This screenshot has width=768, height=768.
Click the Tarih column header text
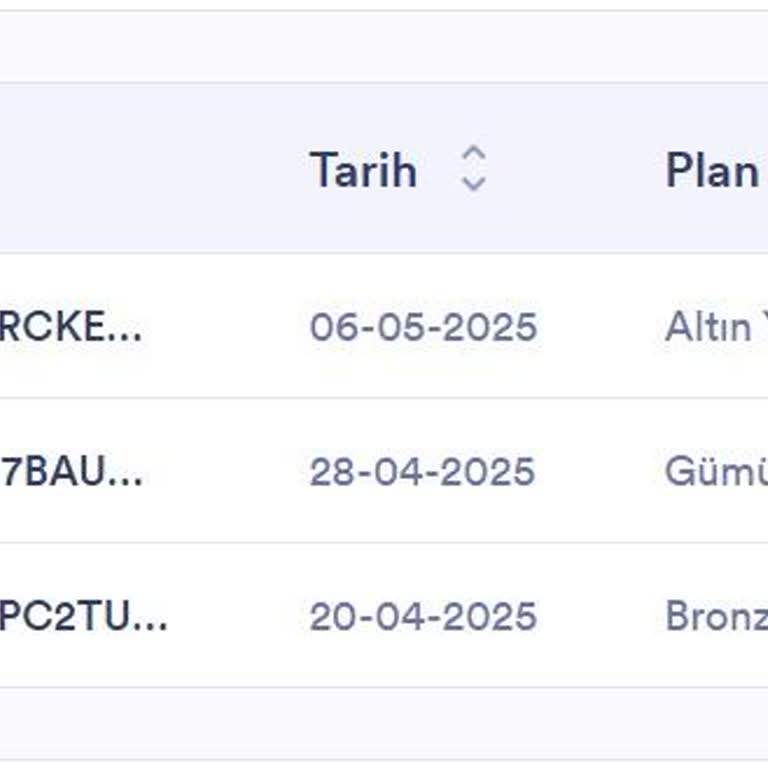point(363,169)
